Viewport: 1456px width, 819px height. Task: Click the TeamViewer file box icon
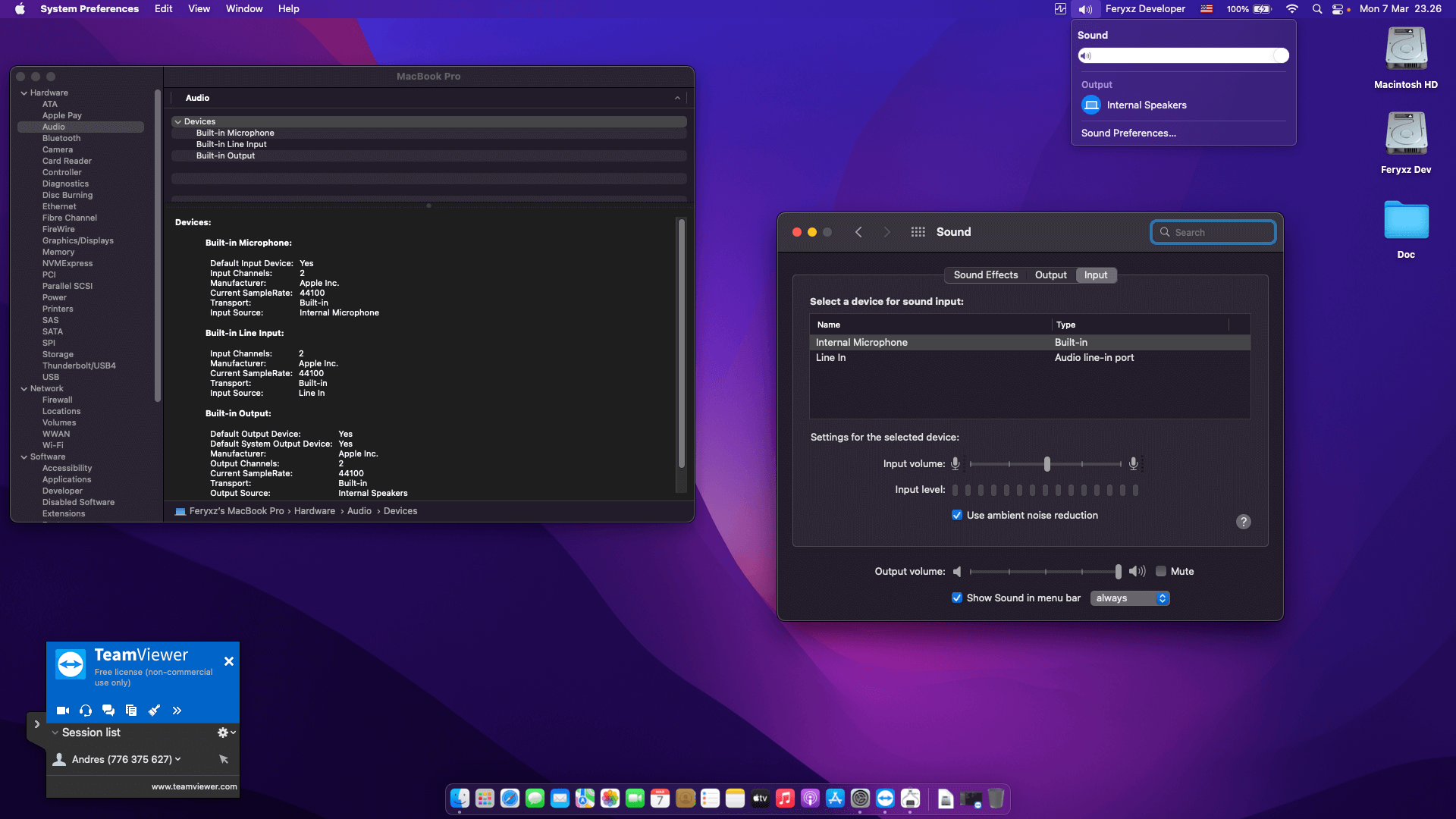point(131,711)
